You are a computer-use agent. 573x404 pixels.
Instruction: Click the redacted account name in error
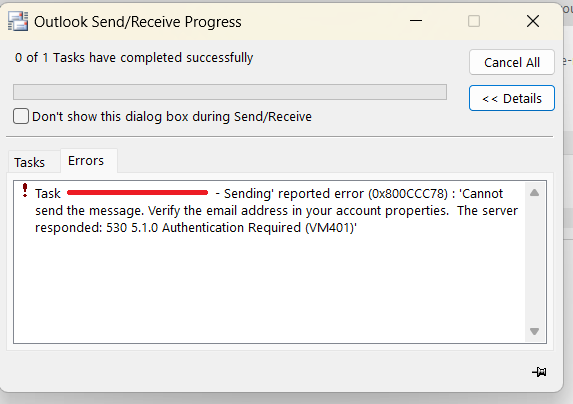pos(137,193)
